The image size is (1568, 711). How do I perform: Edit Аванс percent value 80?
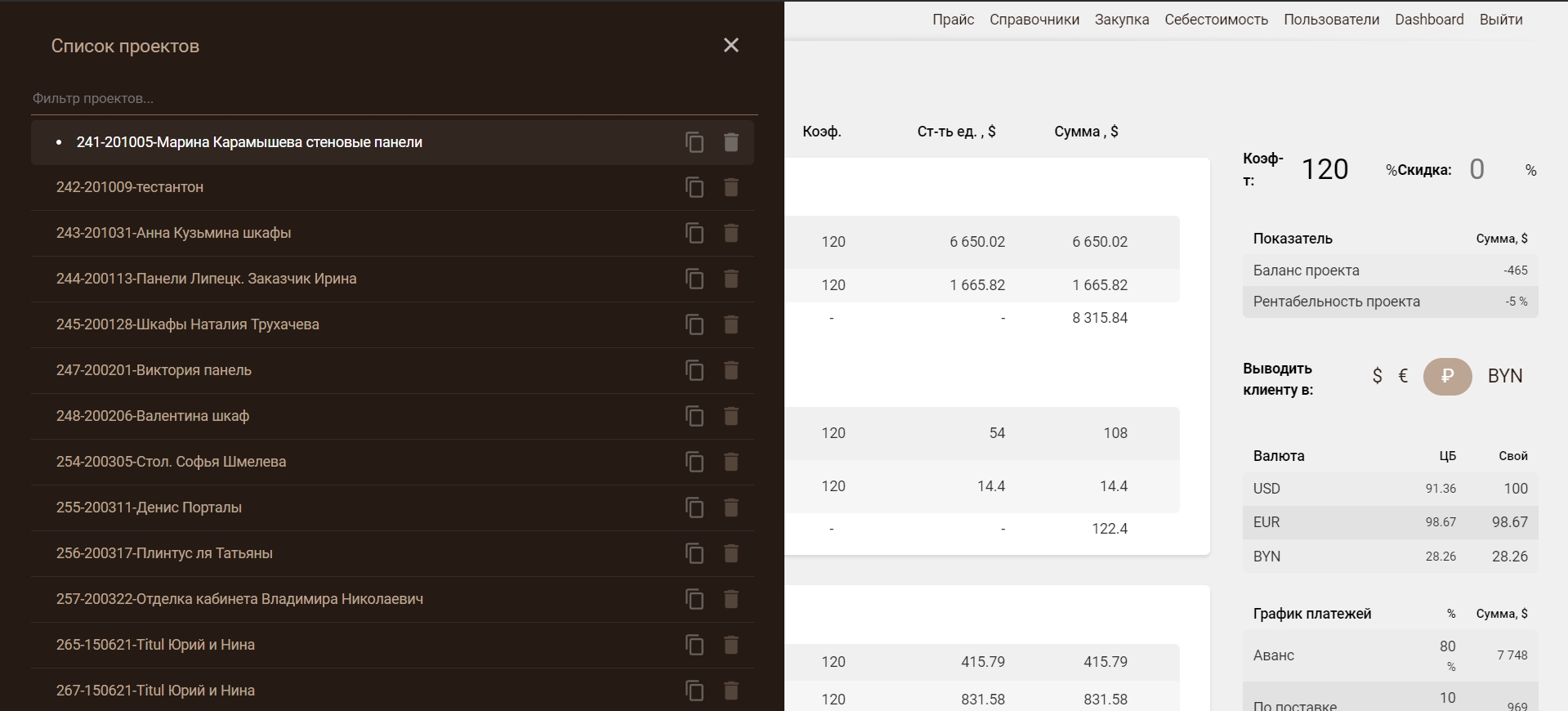1447,646
